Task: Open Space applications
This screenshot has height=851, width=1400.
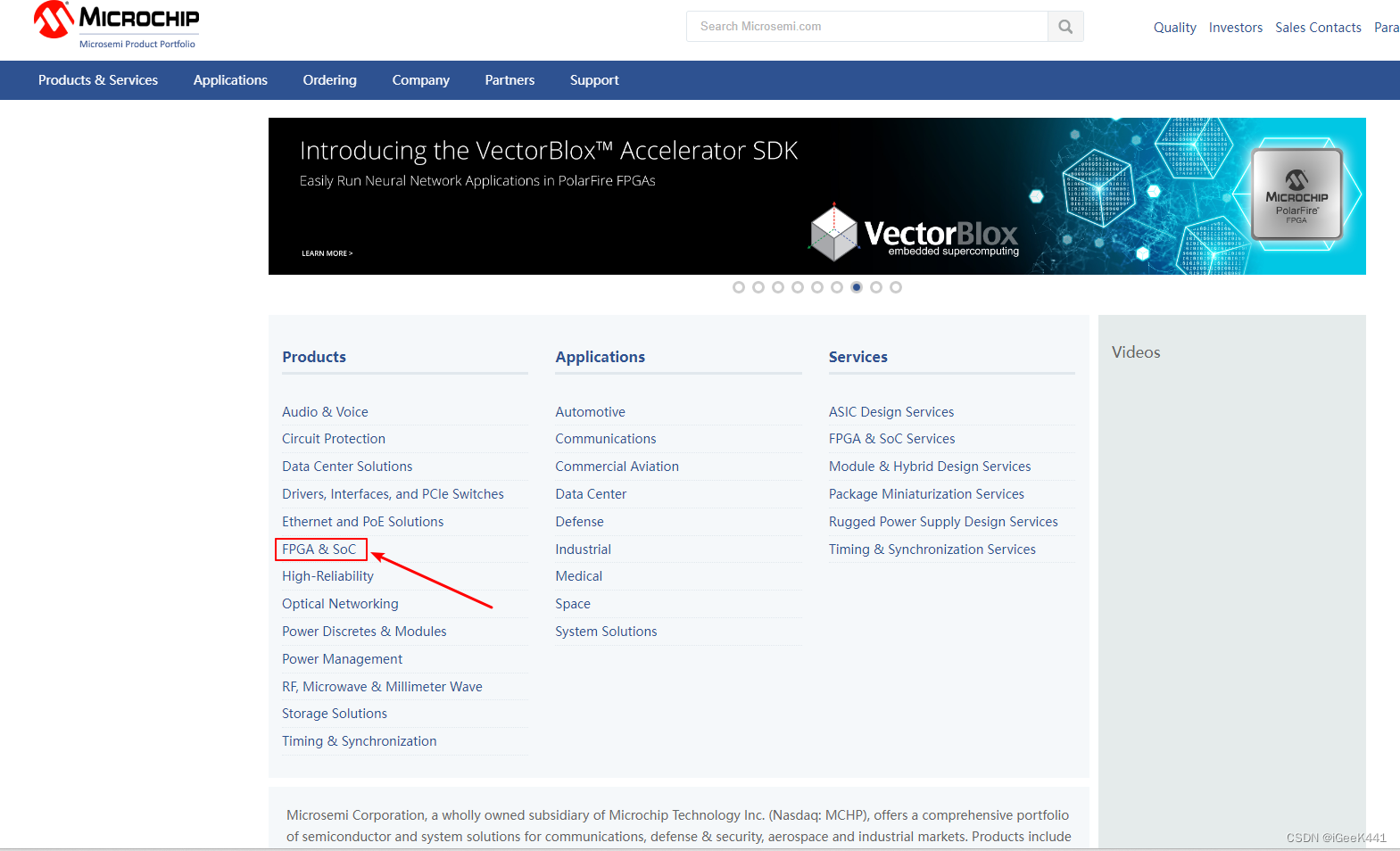Action: coord(573,604)
